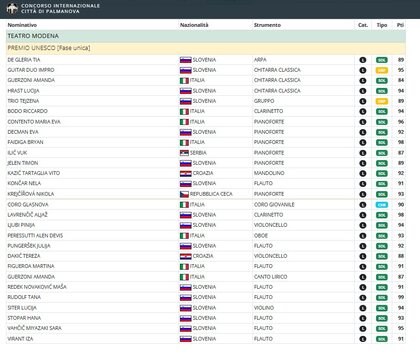Click SERBIA nationality text

[x=198, y=153]
